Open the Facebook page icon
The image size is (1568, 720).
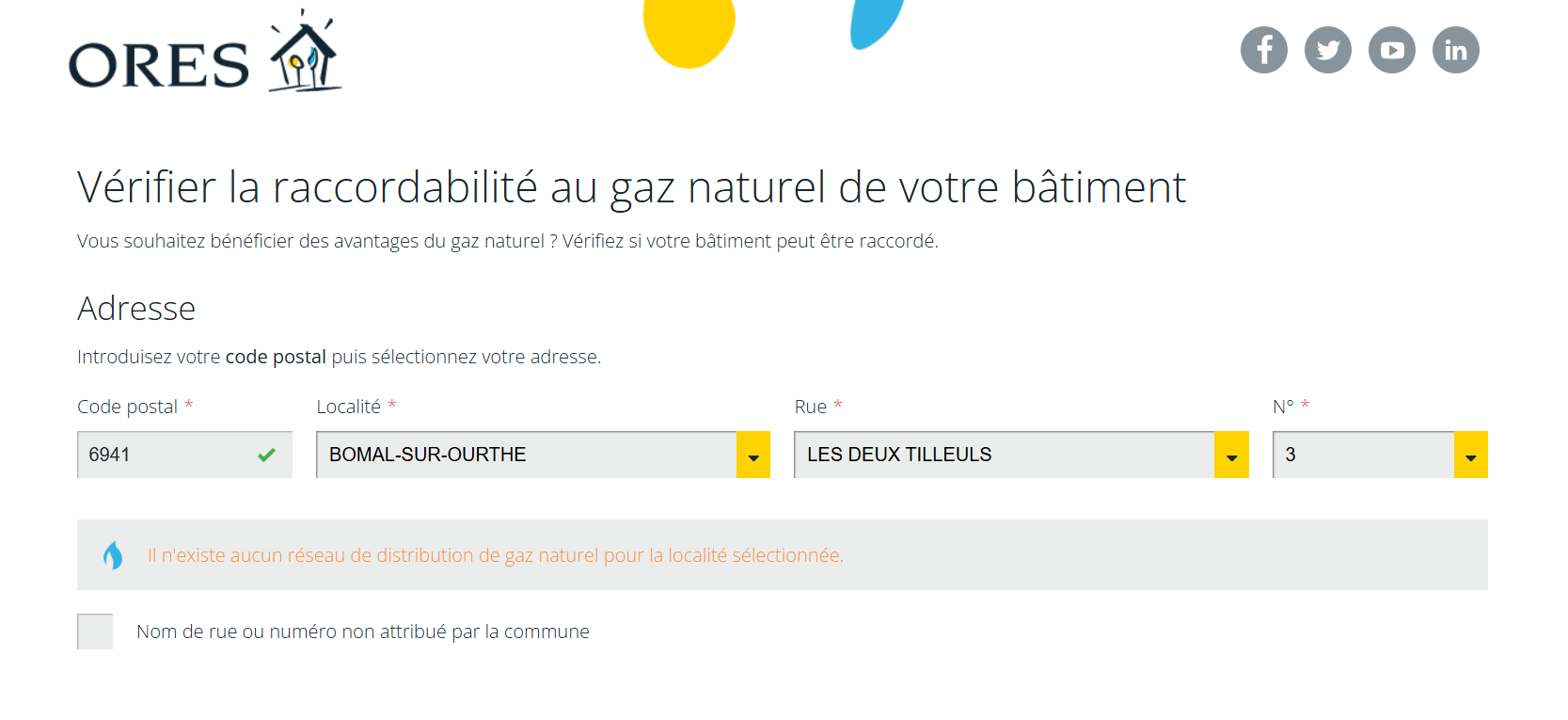(1263, 50)
